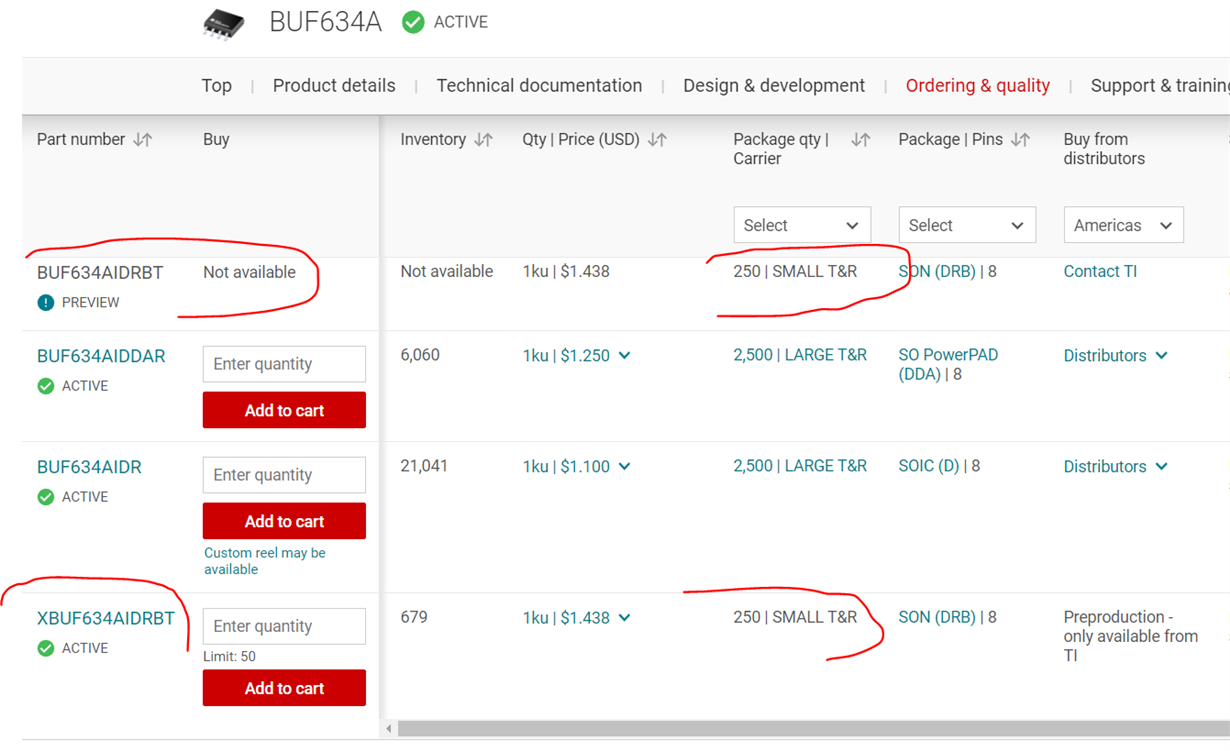The width and height of the screenshot is (1230, 751).
Task: Click the Contact TI link
Action: (x=1100, y=271)
